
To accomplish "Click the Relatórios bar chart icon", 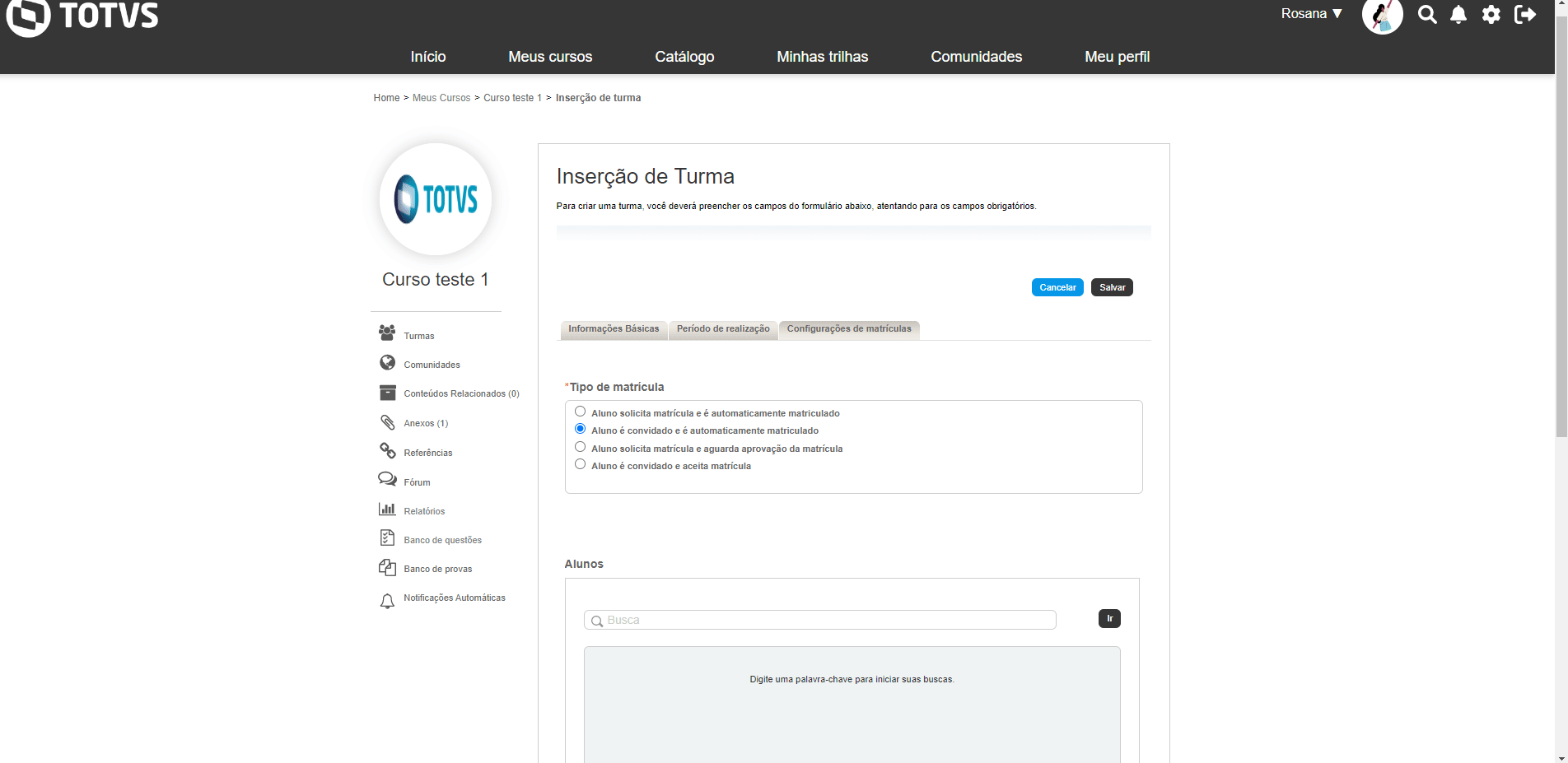I will tap(387, 509).
